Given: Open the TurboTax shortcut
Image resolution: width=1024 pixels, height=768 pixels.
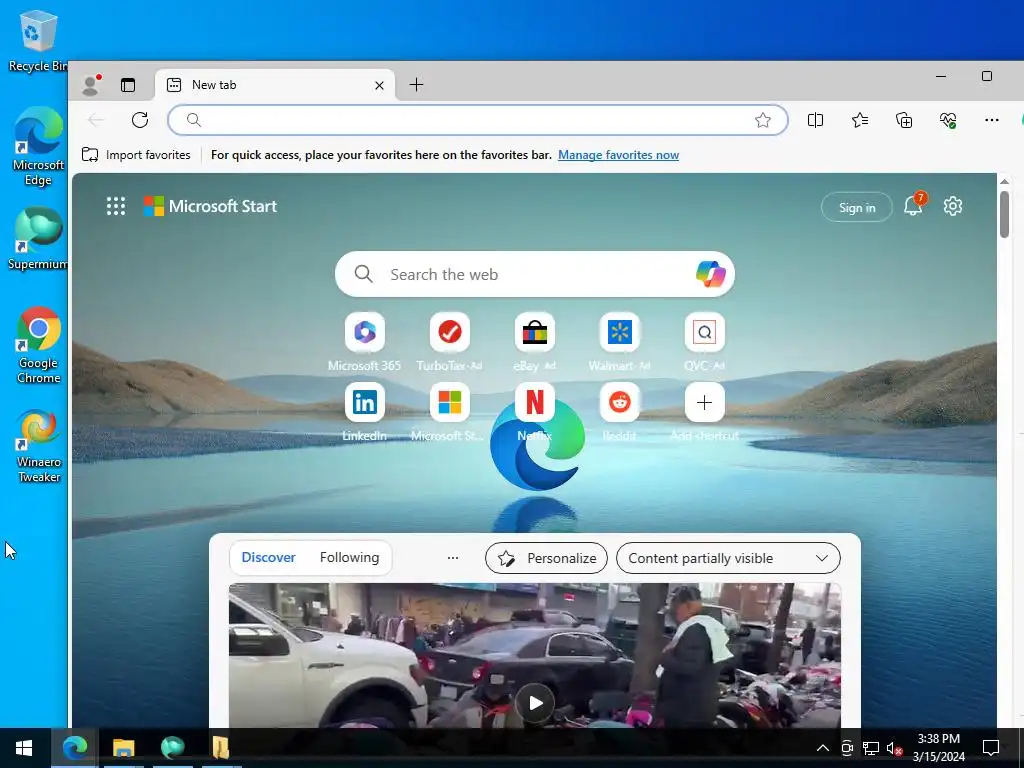Looking at the screenshot, I should (449, 342).
